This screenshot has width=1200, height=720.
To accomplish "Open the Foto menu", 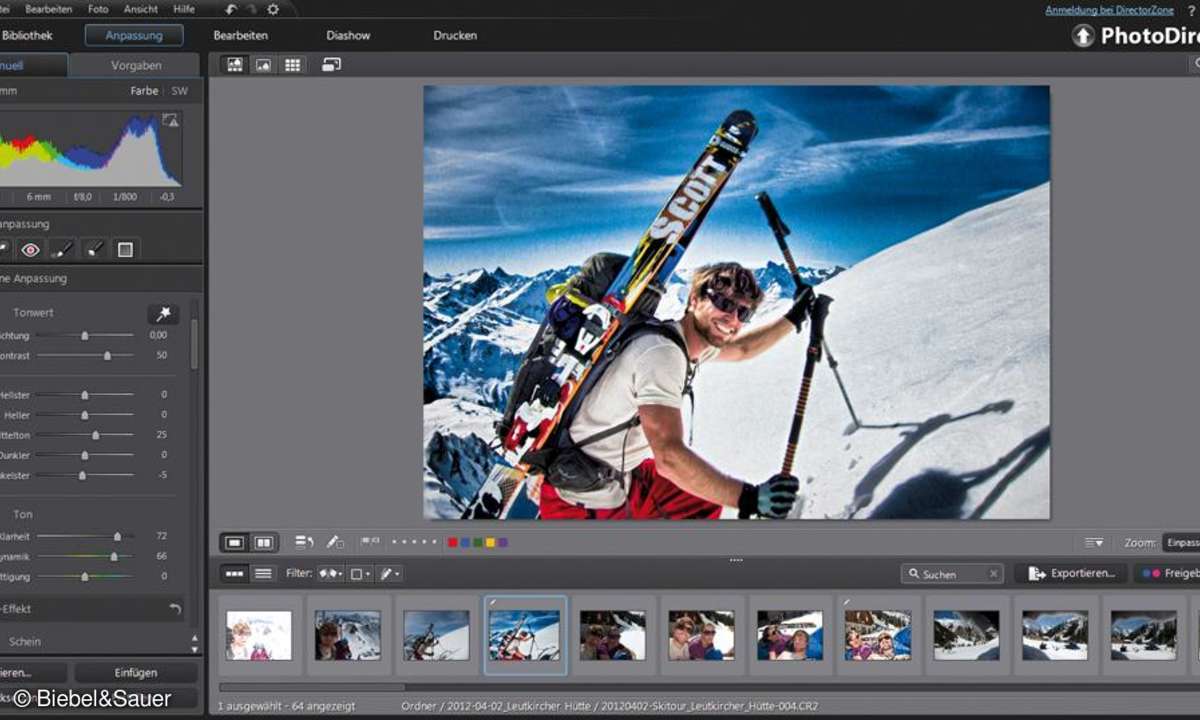I will (98, 9).
